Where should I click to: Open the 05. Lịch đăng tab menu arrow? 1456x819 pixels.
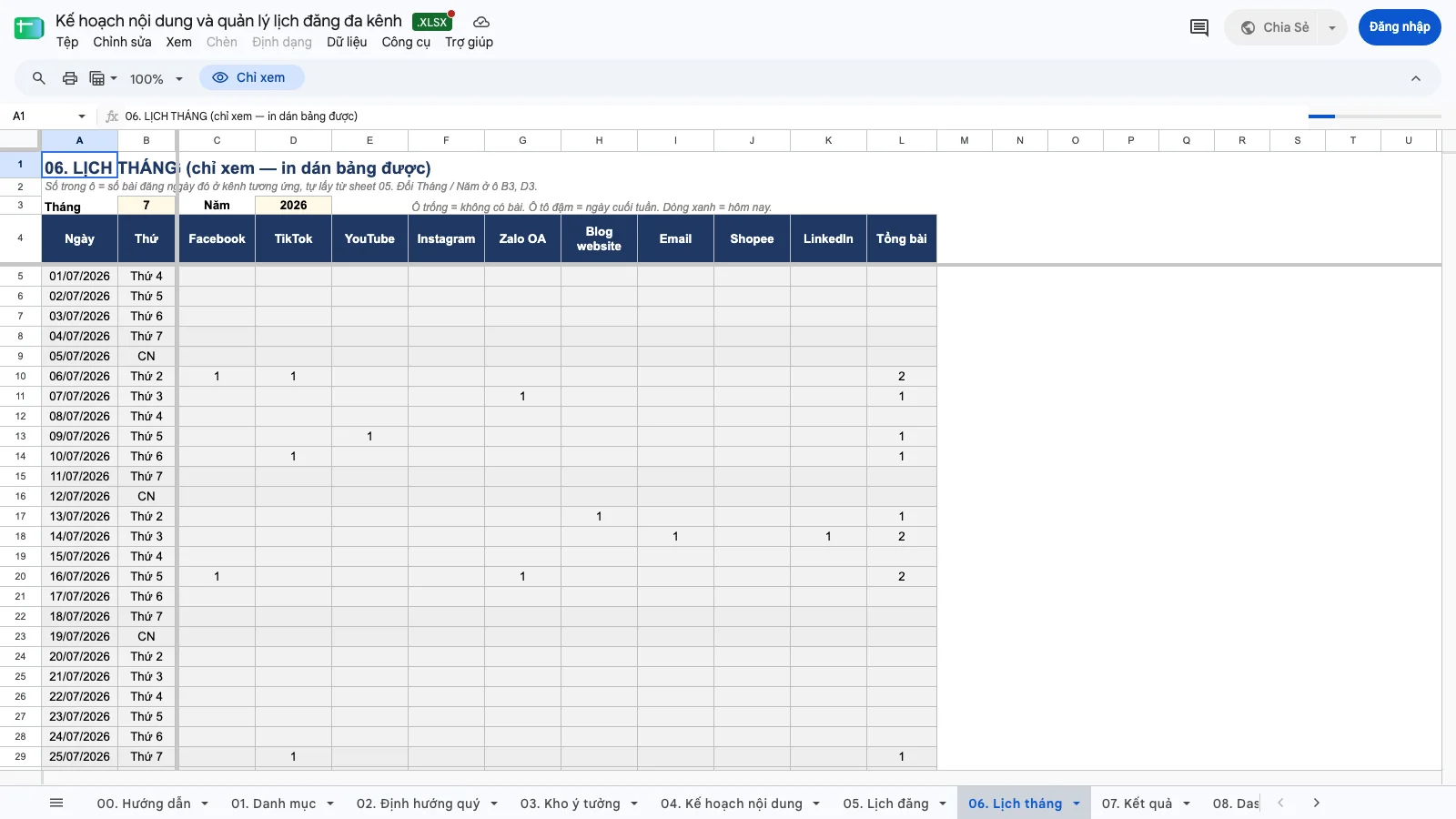[x=943, y=804]
